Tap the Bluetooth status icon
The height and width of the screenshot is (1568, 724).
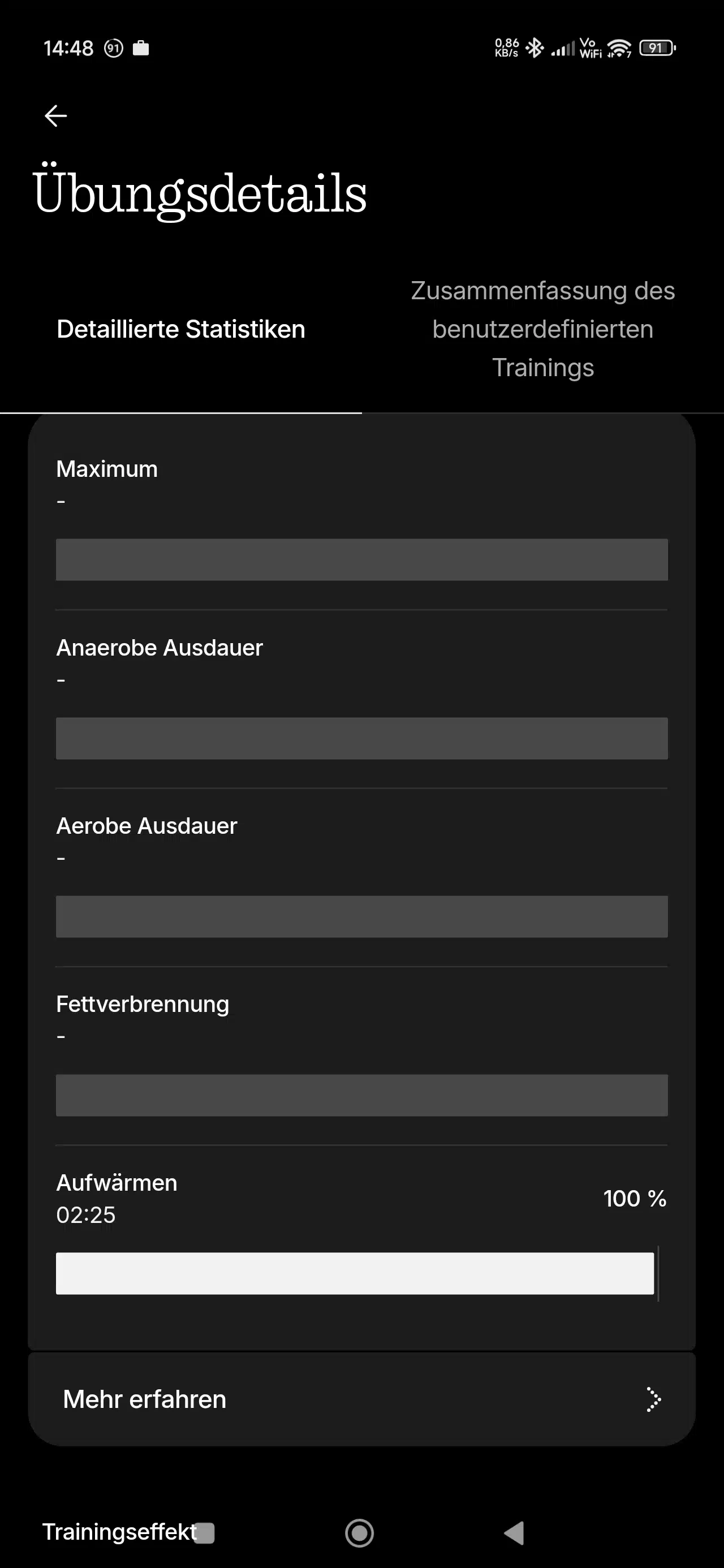pyautogui.click(x=535, y=48)
